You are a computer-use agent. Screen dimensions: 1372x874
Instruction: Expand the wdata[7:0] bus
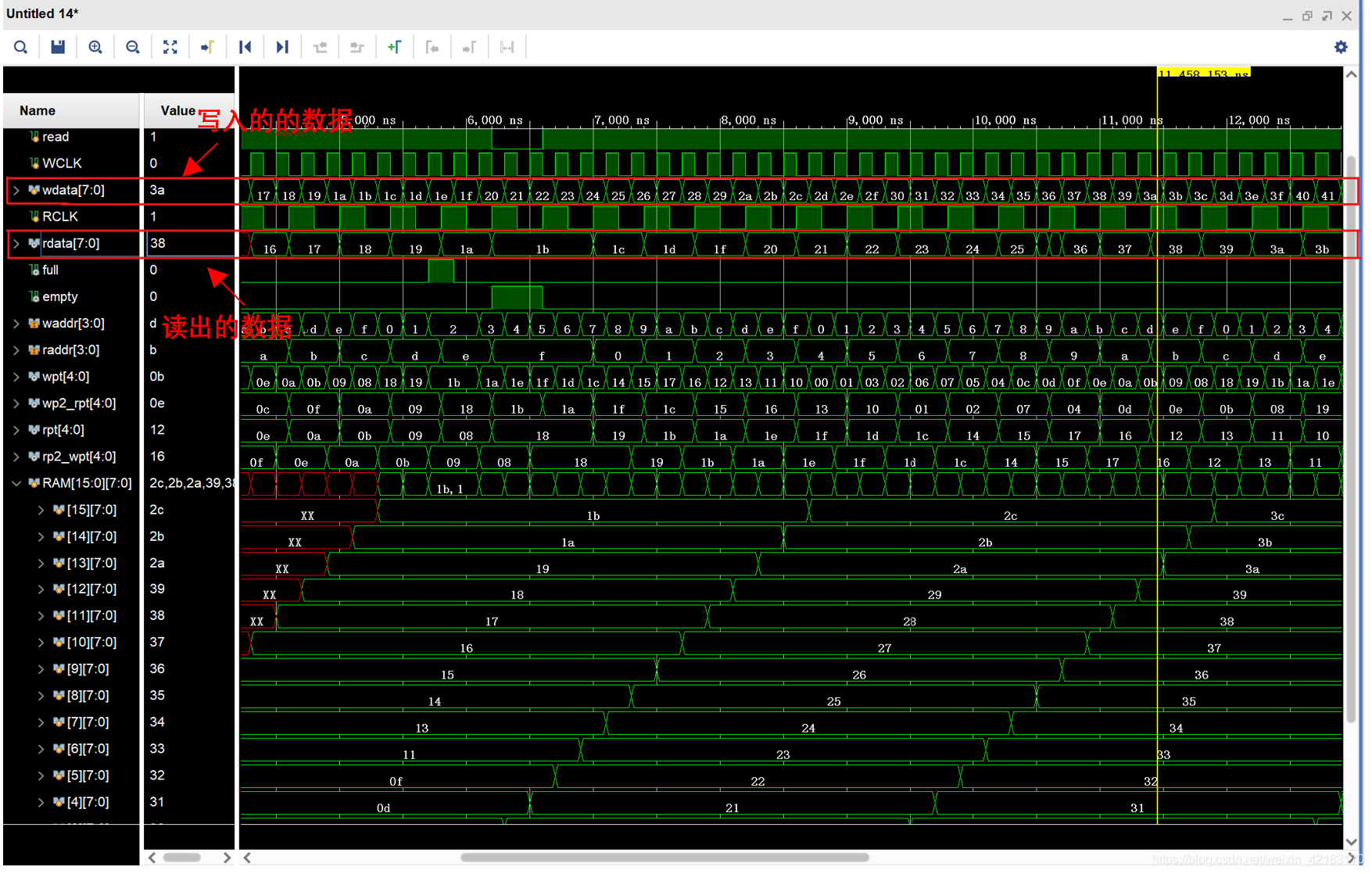click(16, 190)
